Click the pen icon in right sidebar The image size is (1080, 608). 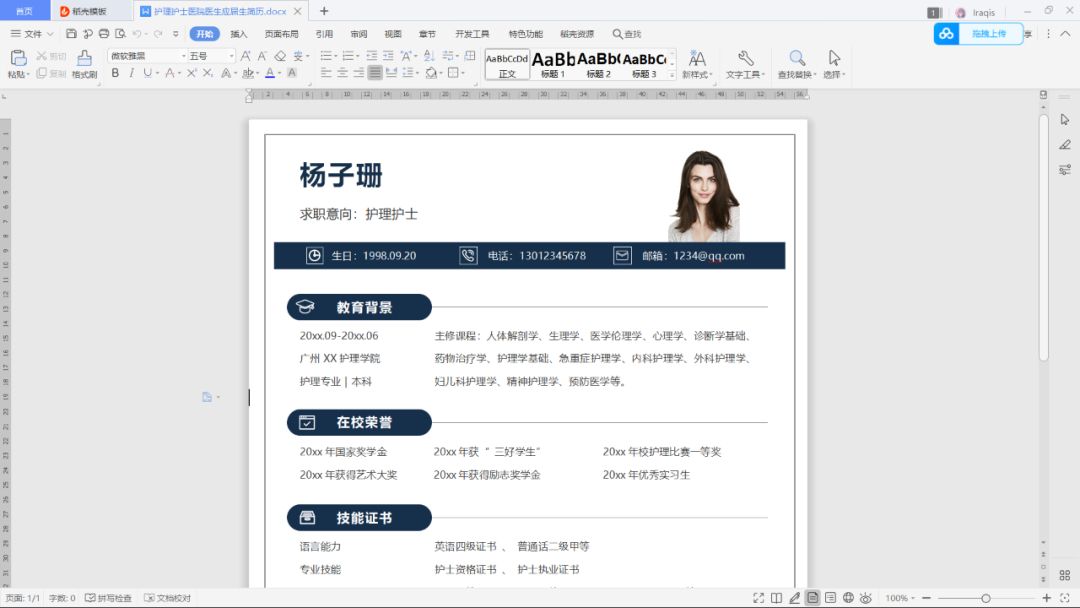pos(1065,145)
